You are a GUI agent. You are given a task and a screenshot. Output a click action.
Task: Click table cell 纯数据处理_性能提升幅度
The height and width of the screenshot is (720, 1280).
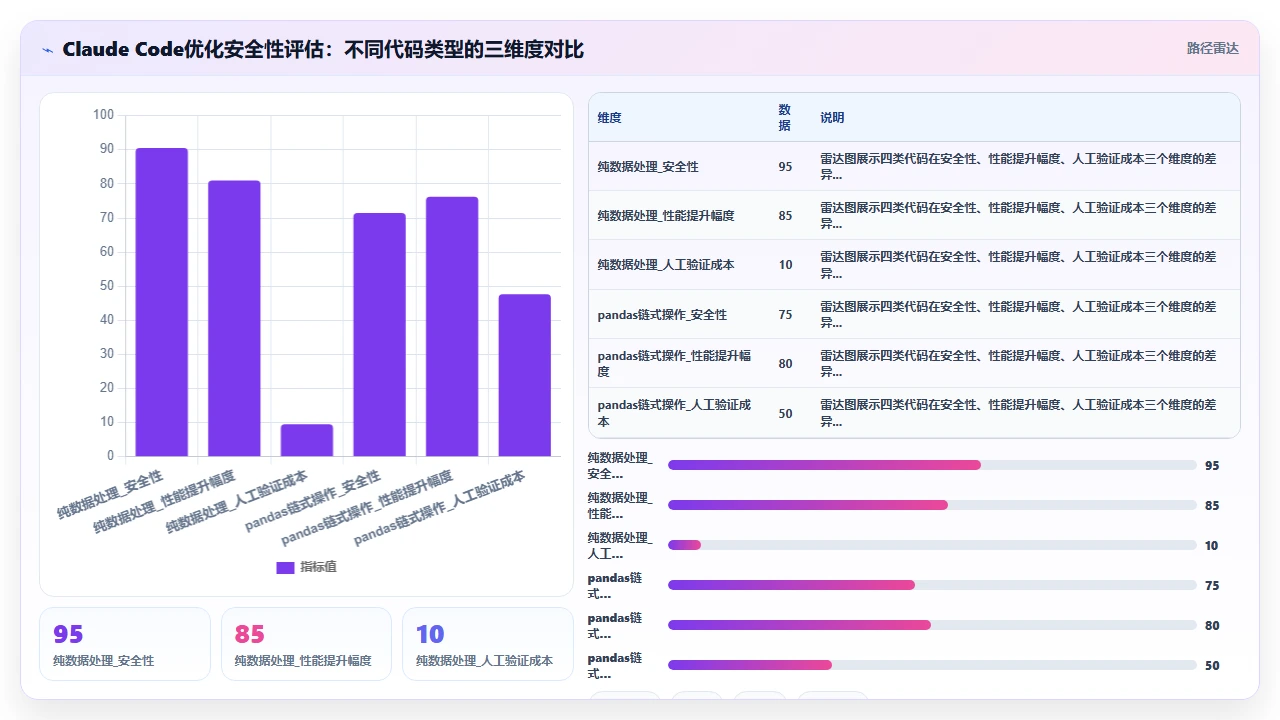click(666, 216)
